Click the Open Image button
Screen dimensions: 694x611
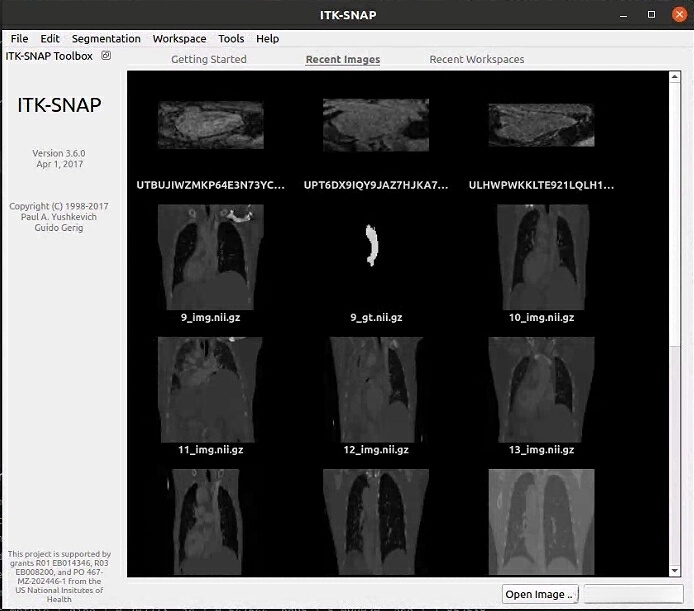pos(540,594)
